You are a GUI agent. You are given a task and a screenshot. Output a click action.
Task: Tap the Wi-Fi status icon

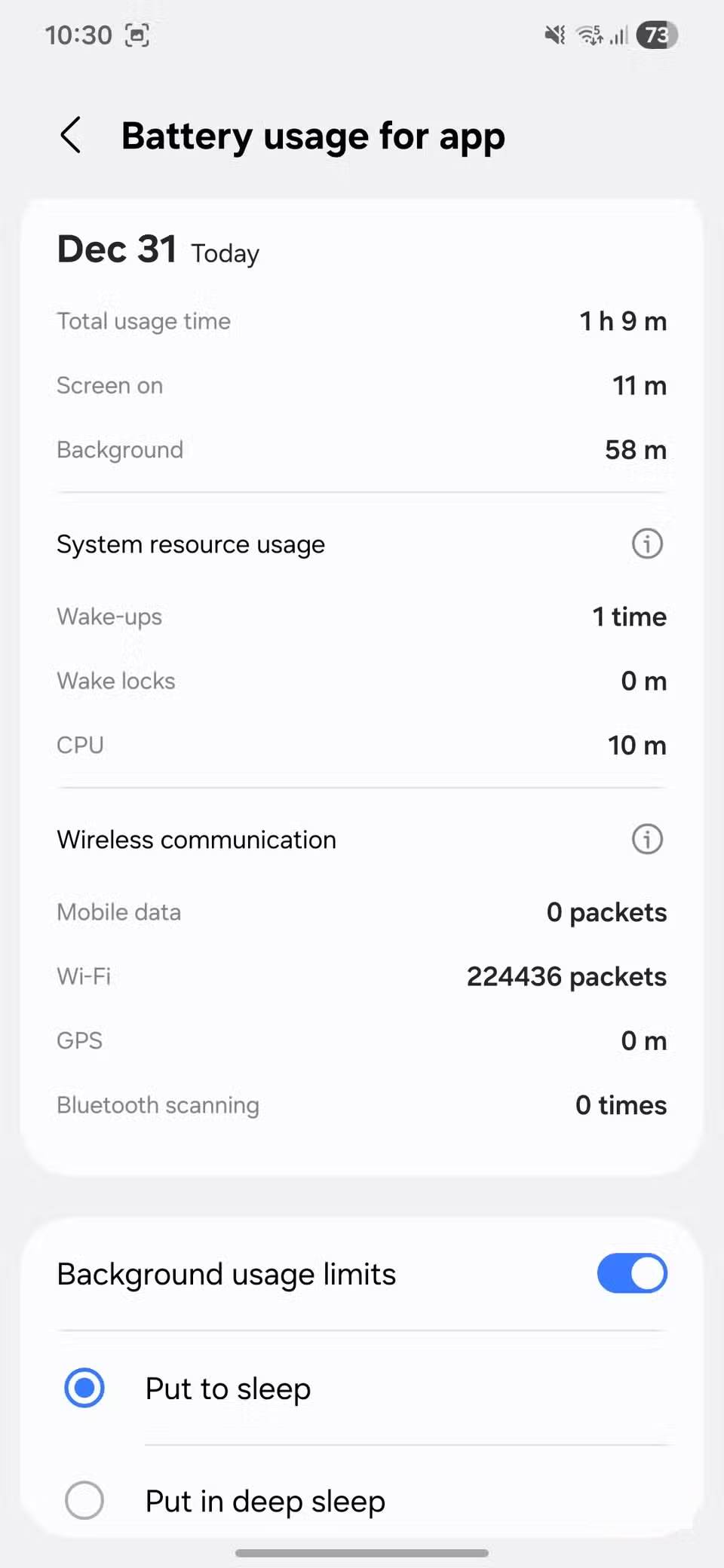click(x=589, y=35)
